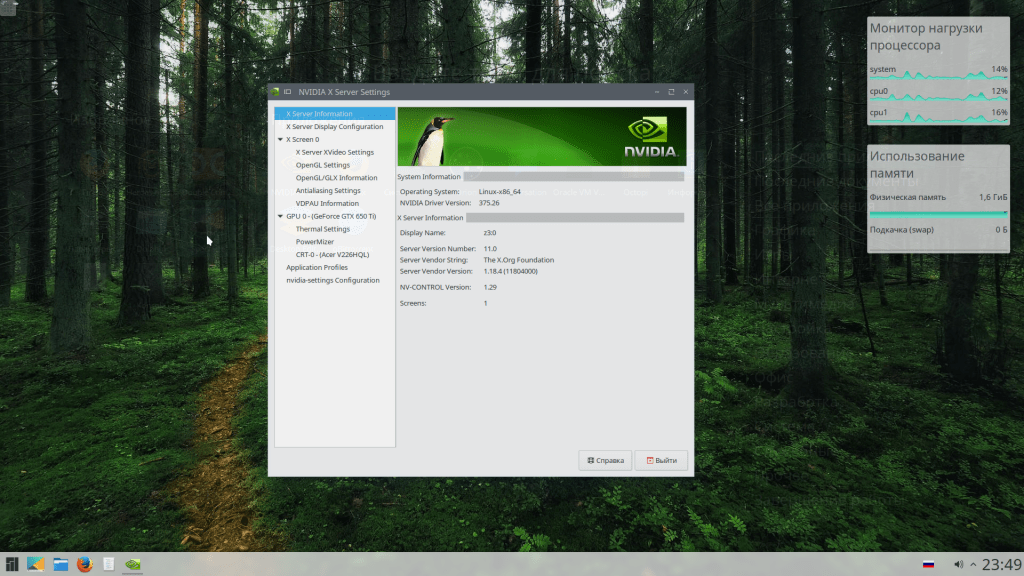The image size is (1024, 576).
Task: Click the NVIDIA settings taskbar entry
Action: [132, 564]
